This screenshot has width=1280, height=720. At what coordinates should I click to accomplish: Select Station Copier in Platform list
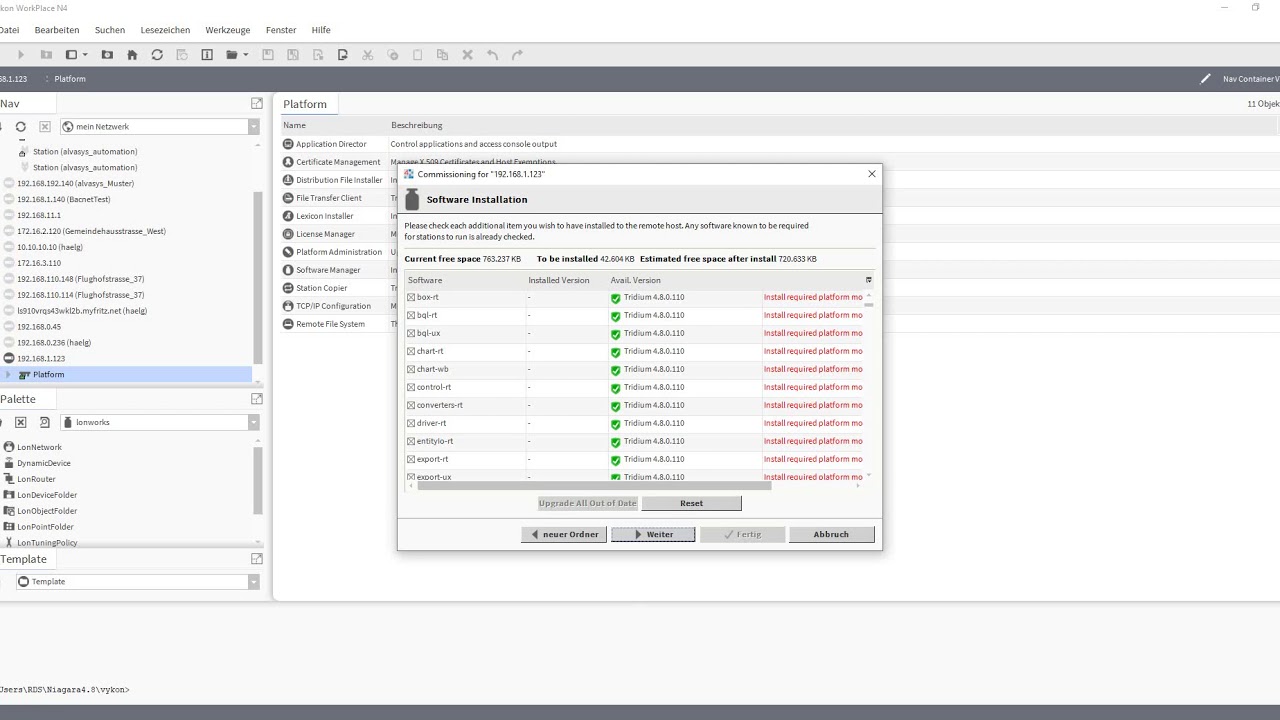pos(321,288)
